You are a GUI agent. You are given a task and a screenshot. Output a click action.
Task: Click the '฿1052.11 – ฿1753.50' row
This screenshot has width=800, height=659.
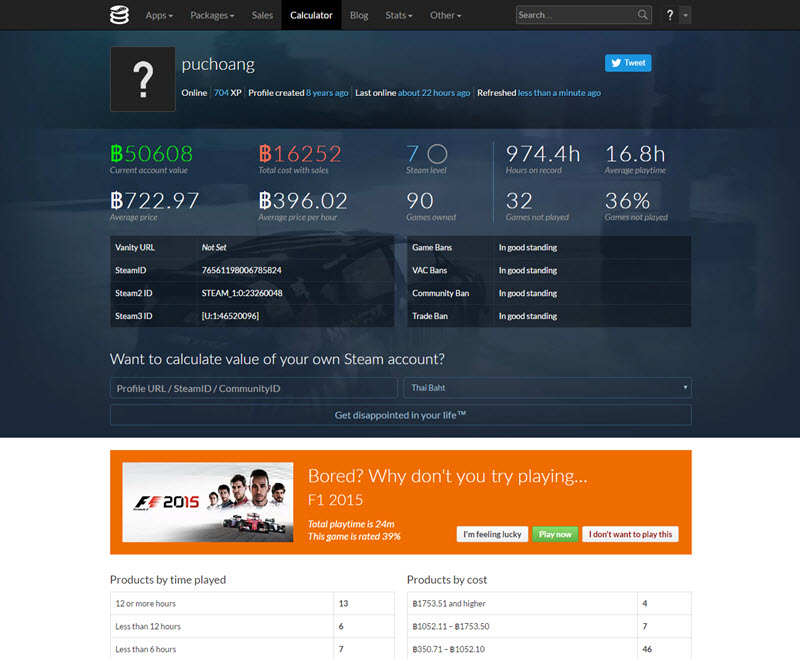(549, 626)
